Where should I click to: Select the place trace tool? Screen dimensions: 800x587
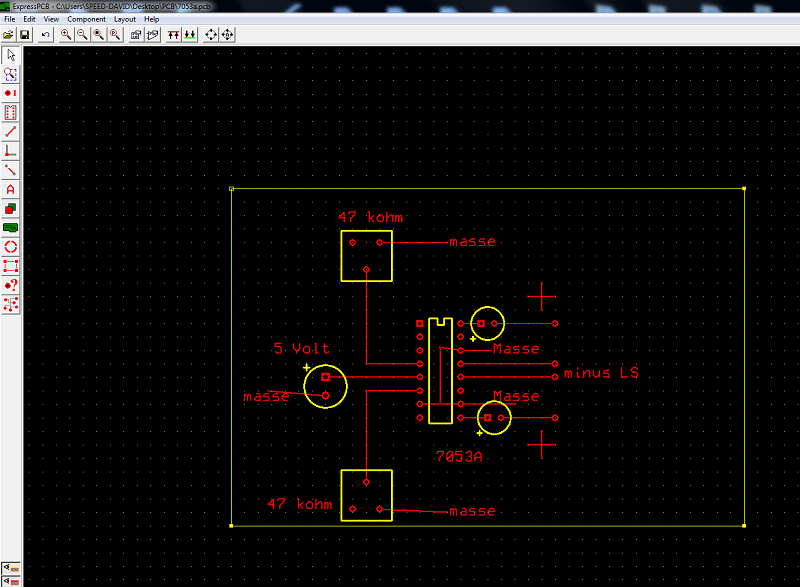[11, 132]
